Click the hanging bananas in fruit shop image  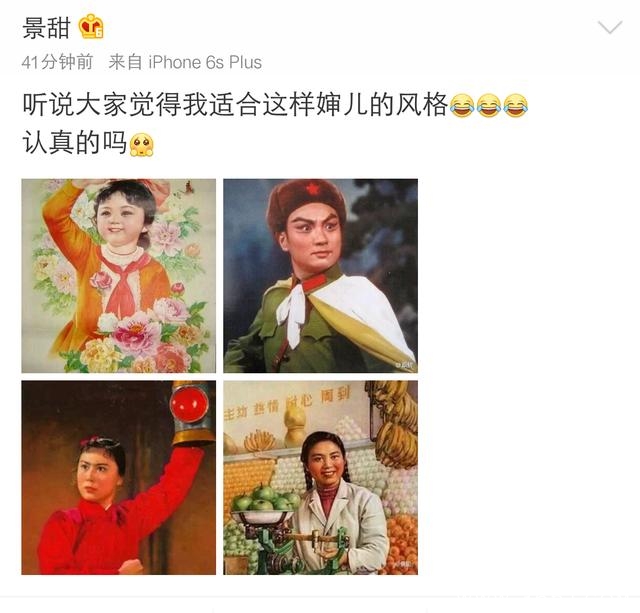396,429
